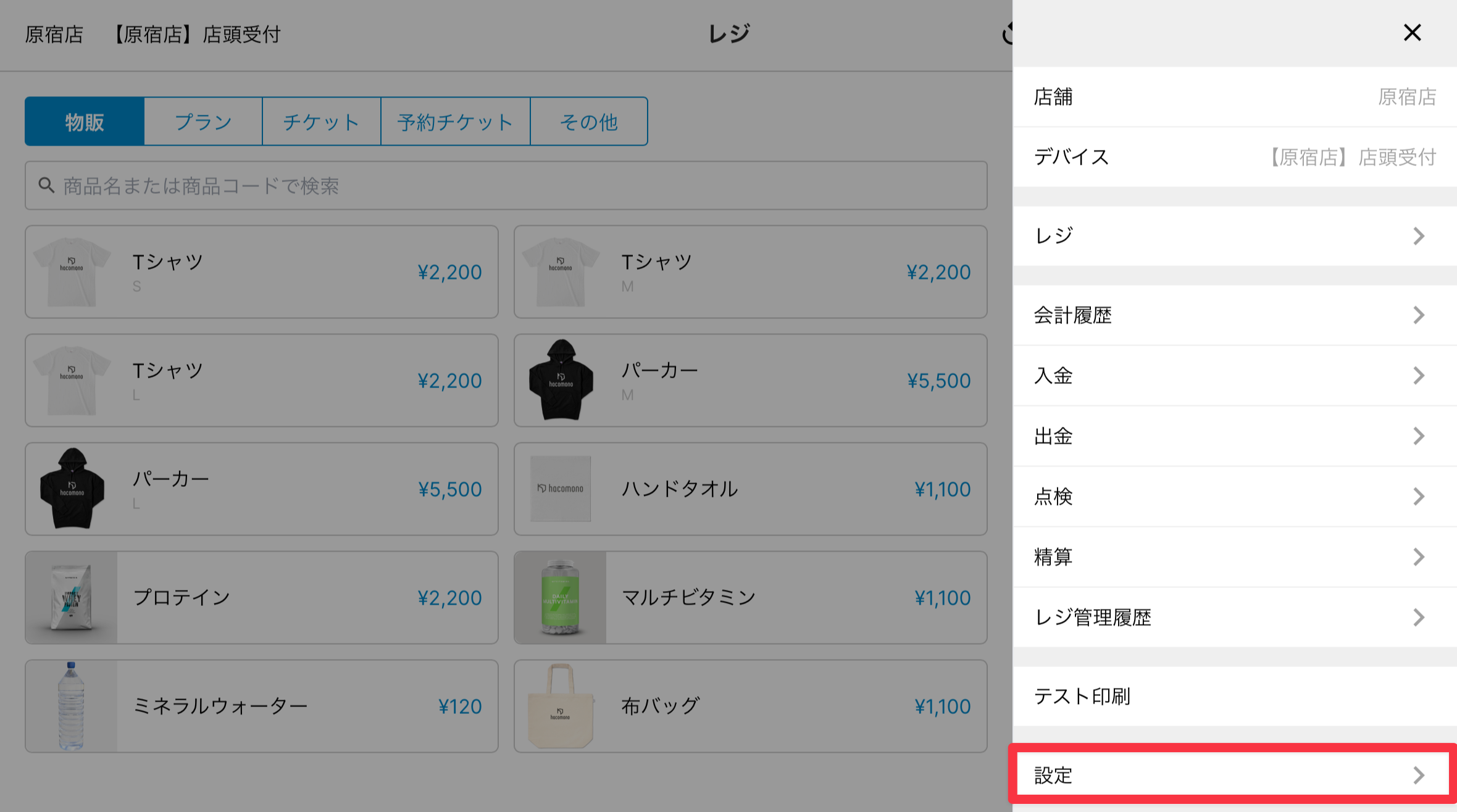The height and width of the screenshot is (812, 1457).
Task: Switch to the プラン tab
Action: coord(203,122)
